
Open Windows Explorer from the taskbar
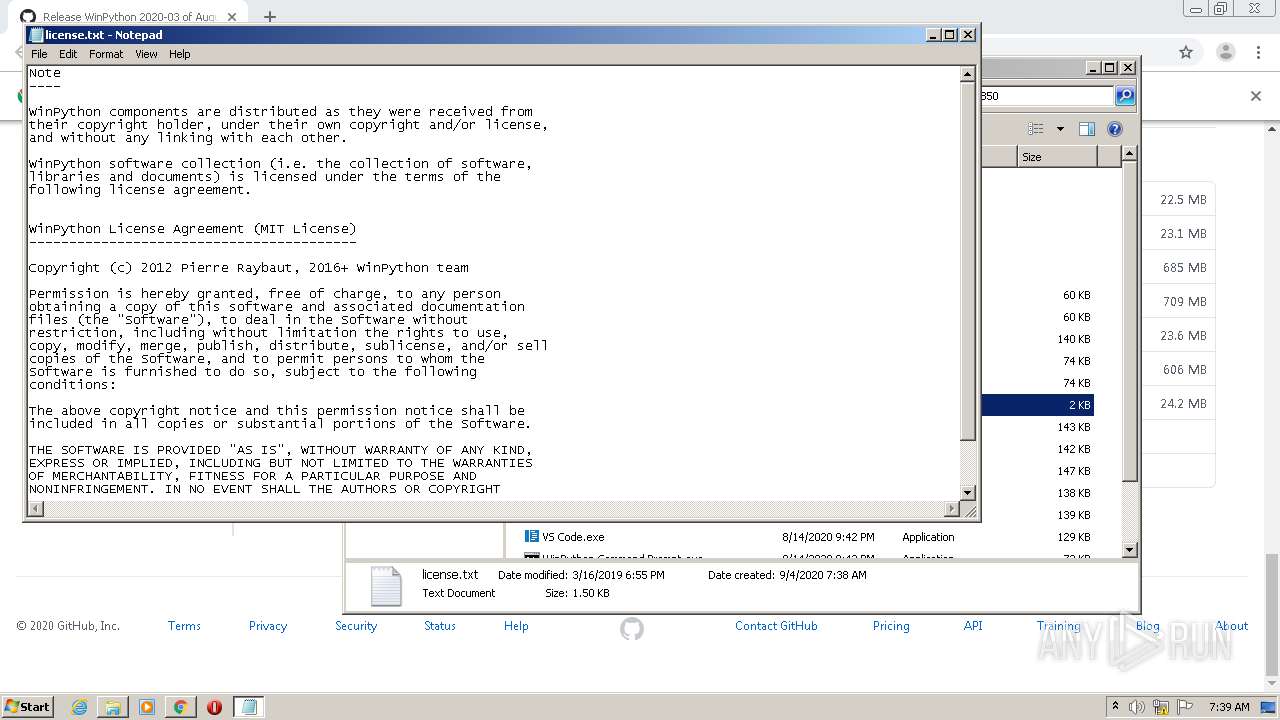[113, 707]
